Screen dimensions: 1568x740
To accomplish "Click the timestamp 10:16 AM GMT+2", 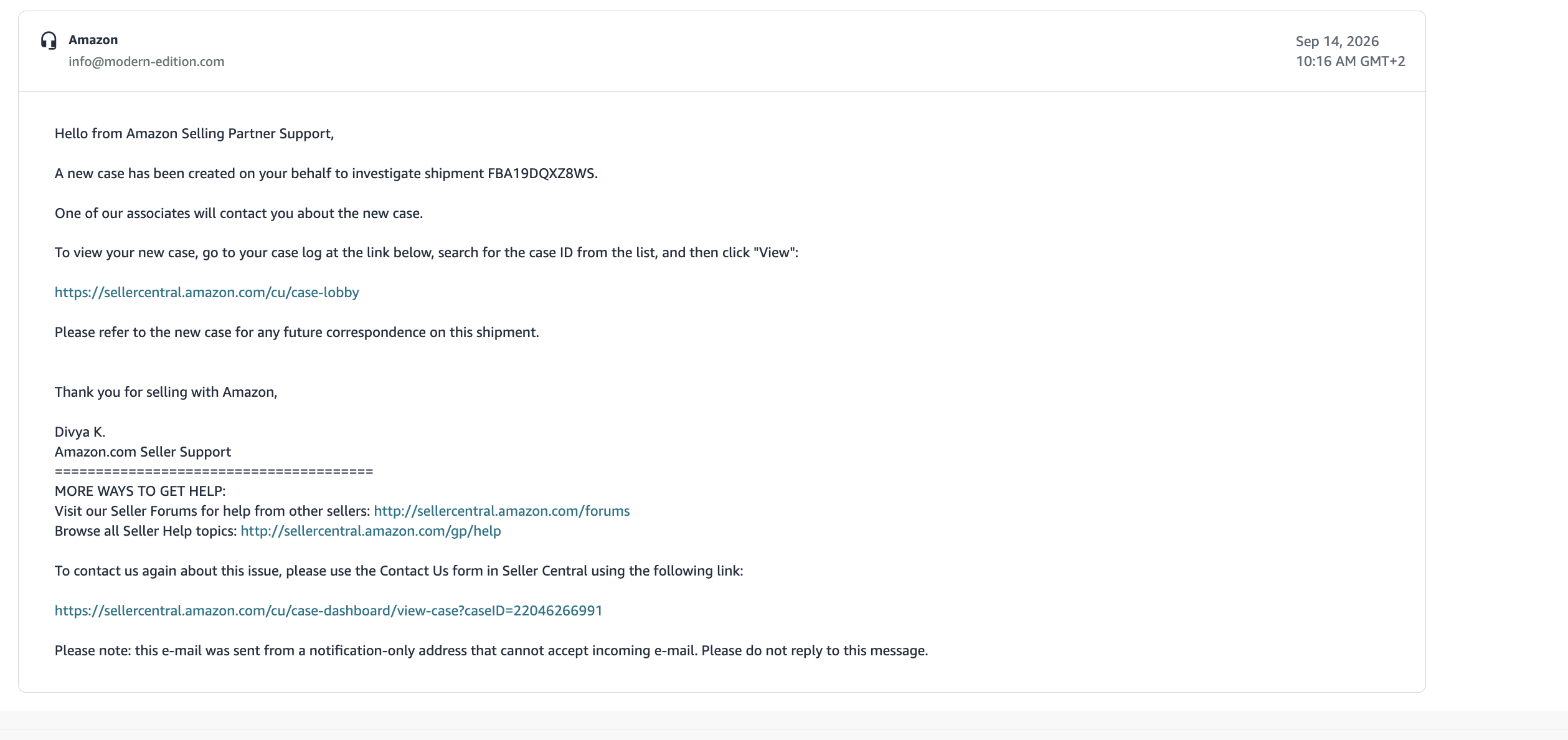I will point(1350,61).
